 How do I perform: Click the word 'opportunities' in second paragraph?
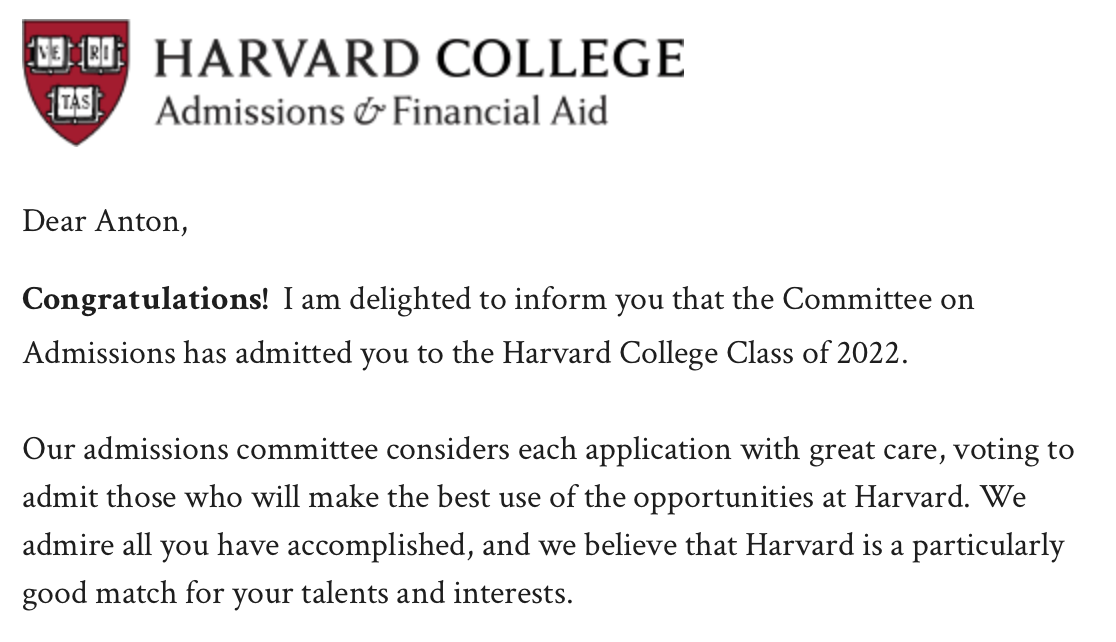click(x=723, y=498)
